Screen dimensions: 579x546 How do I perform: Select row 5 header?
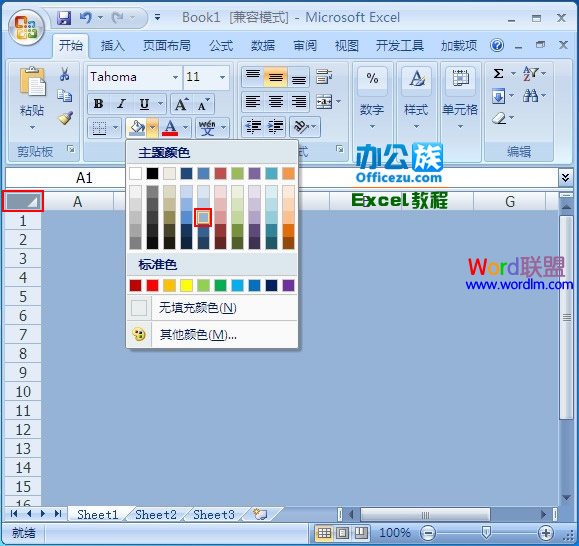click(23, 296)
